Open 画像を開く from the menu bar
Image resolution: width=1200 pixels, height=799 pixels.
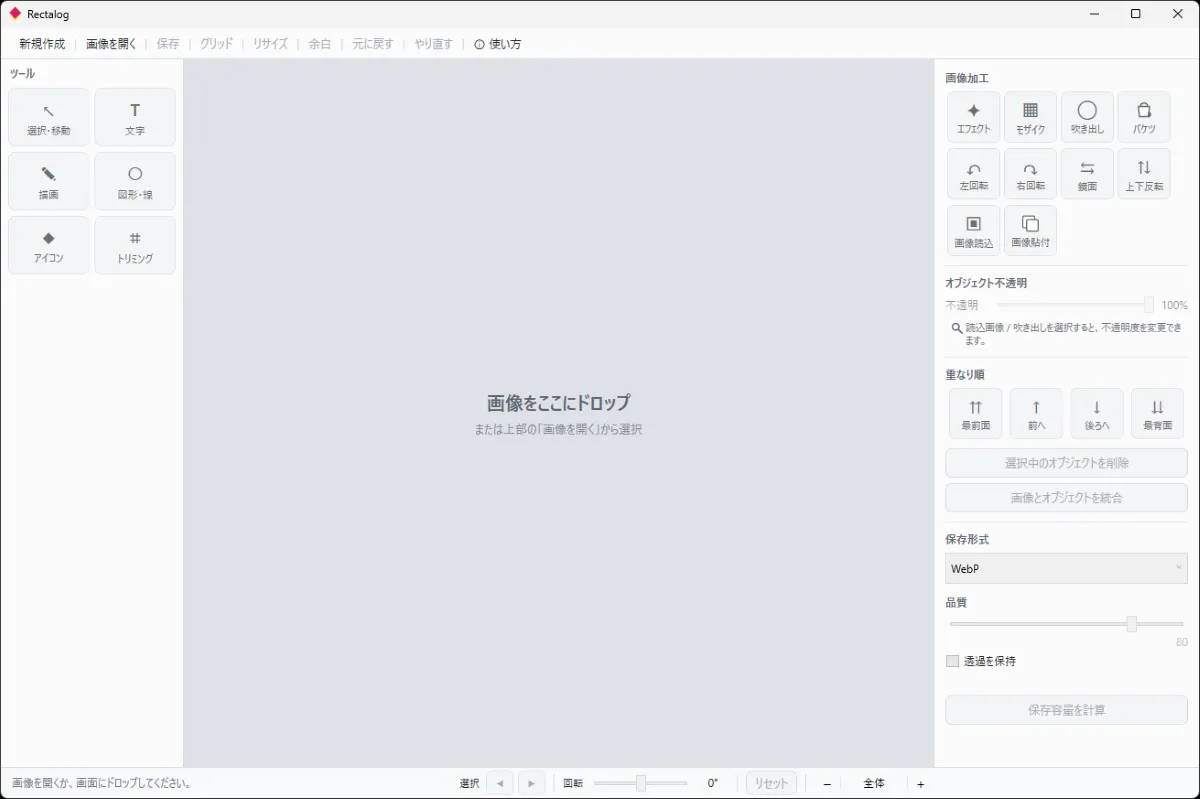pos(111,44)
